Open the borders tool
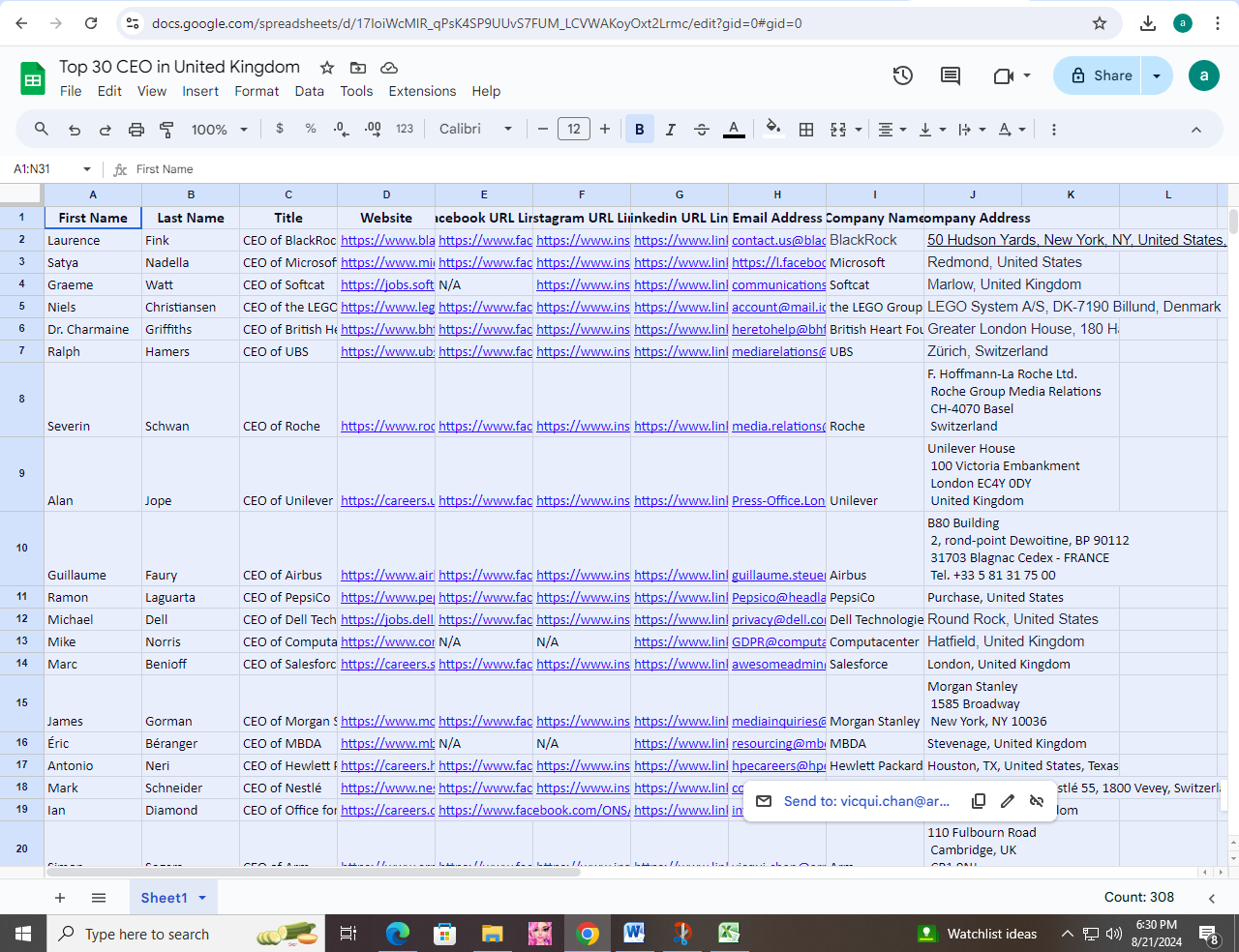Screen dimensions: 1239x952 click(x=805, y=129)
